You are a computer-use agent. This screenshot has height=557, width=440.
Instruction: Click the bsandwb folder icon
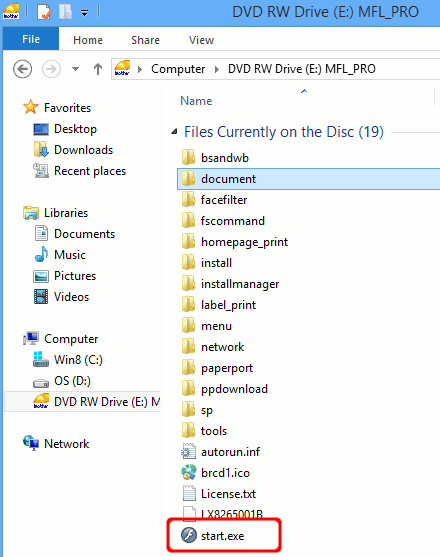[x=188, y=158]
